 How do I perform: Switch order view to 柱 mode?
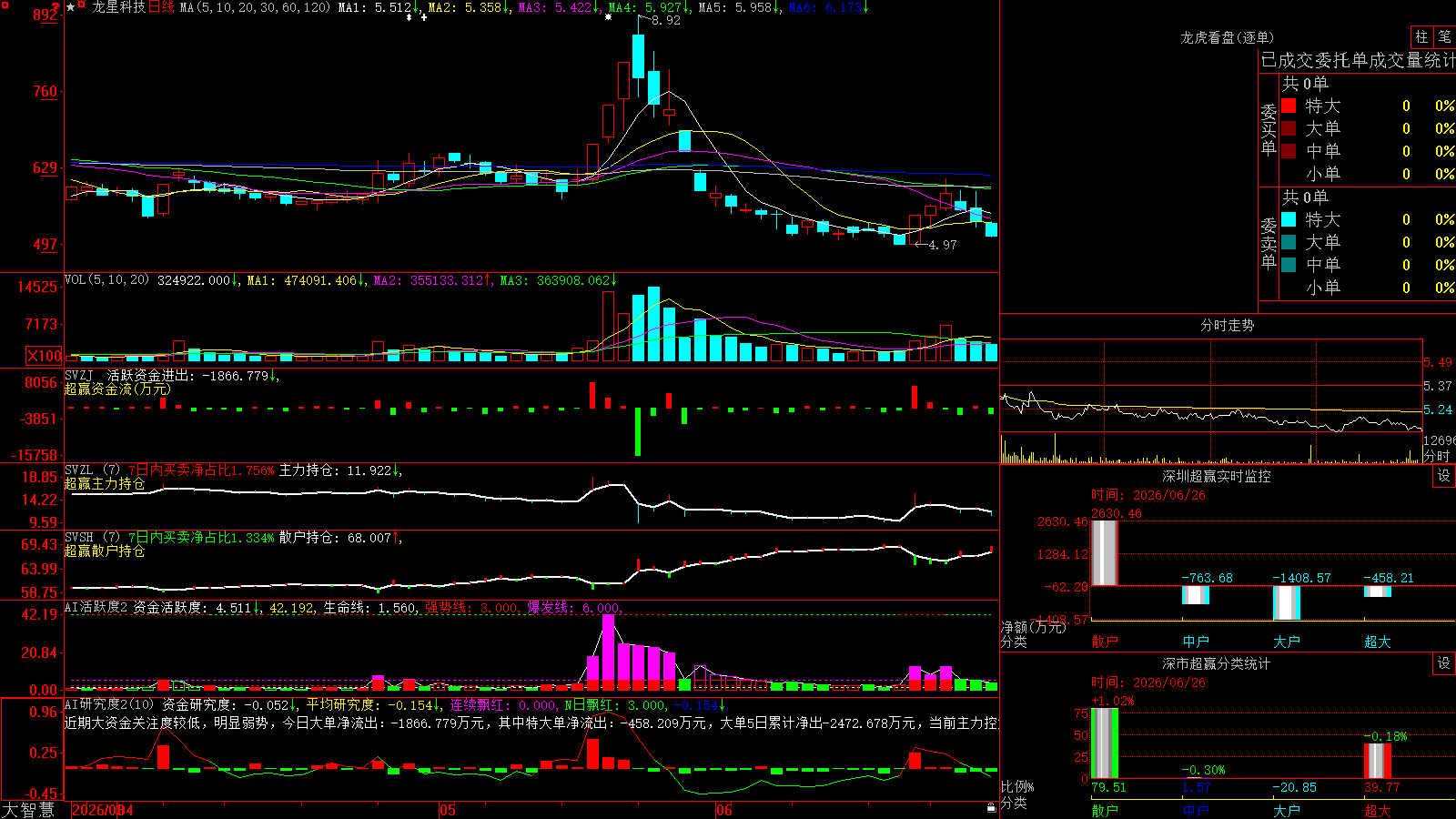(x=1421, y=36)
